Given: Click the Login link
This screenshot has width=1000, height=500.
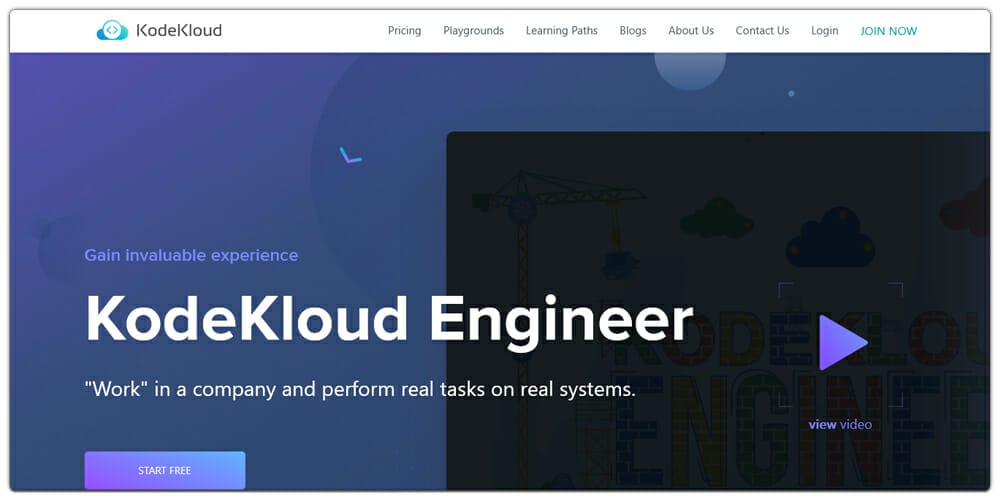Looking at the screenshot, I should [824, 31].
